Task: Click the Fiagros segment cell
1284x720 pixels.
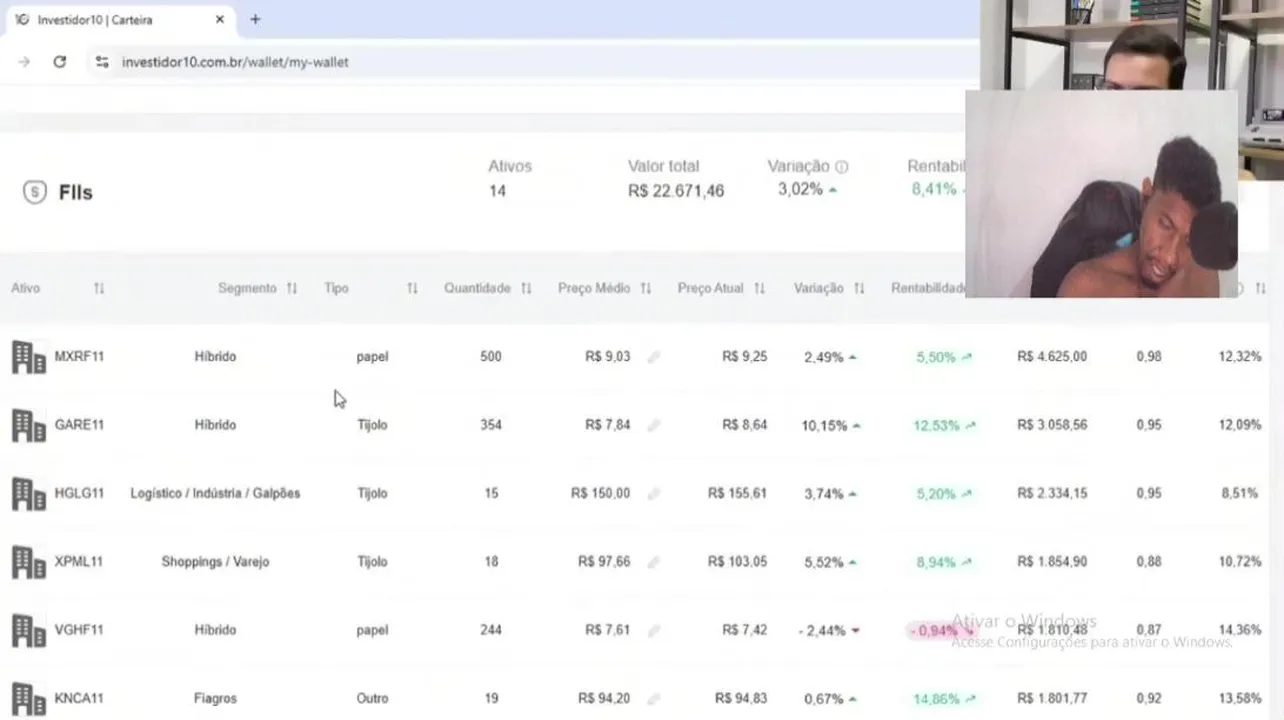Action: [215, 699]
